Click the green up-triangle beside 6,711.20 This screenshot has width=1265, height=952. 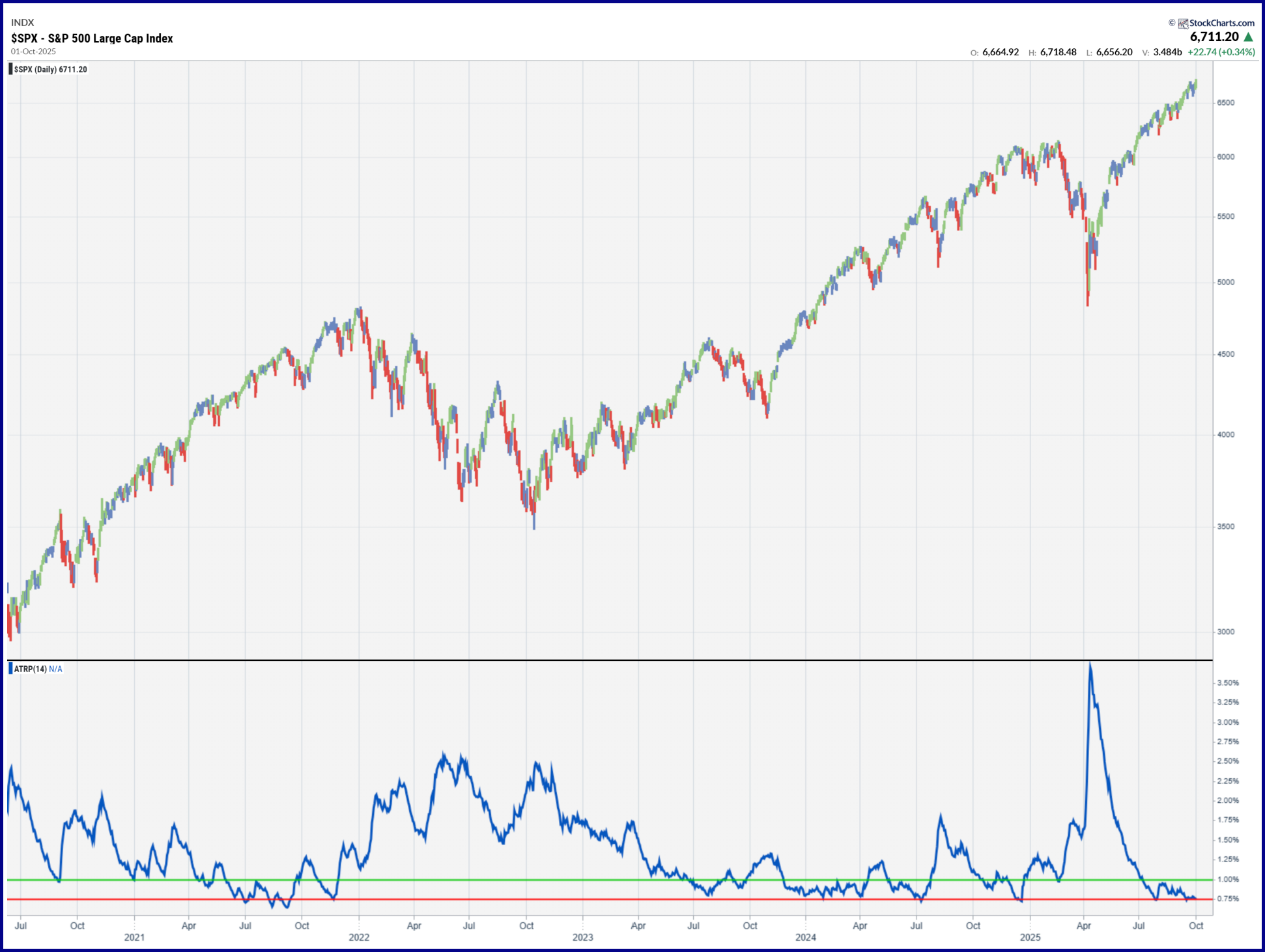[1249, 37]
